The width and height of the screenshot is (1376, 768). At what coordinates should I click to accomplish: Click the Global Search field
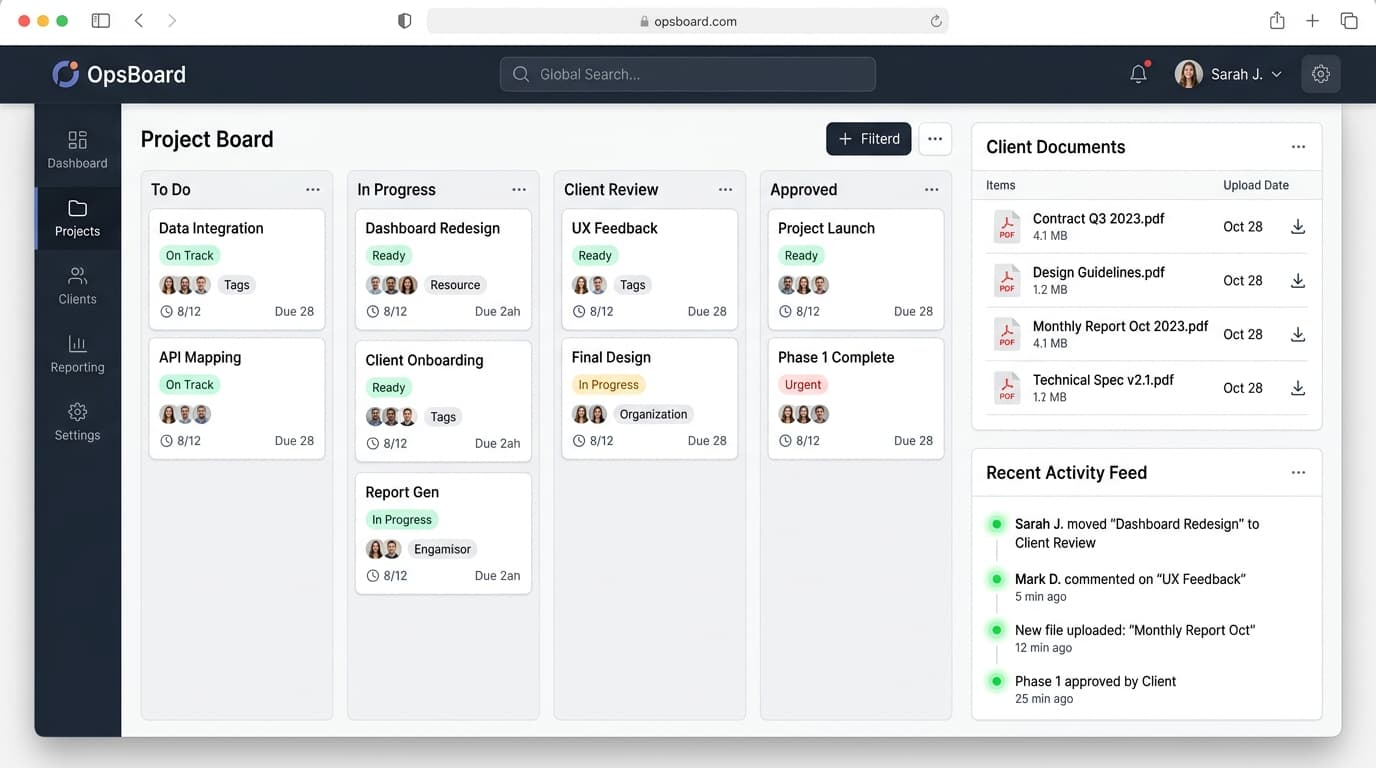688,74
